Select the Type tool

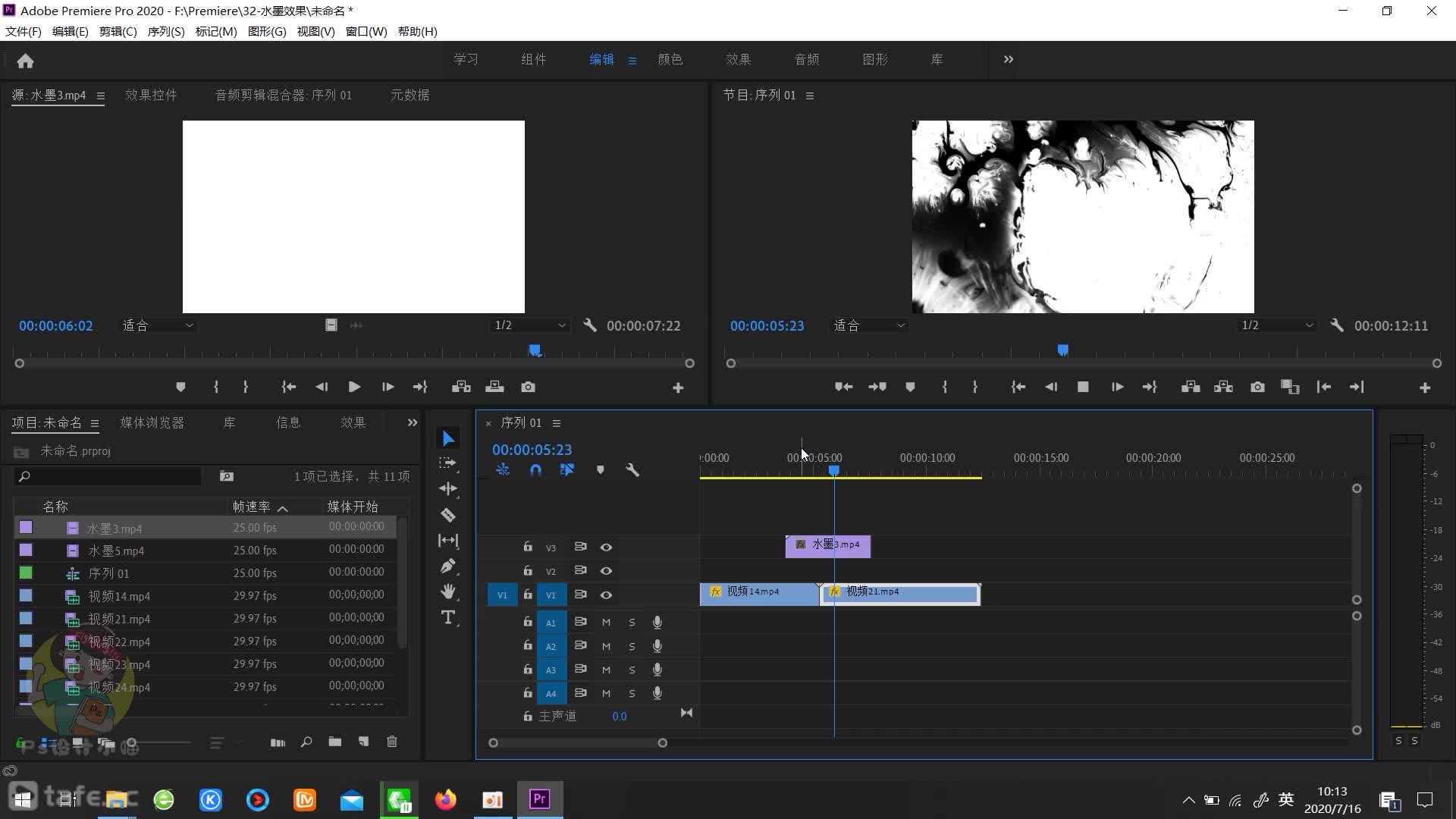(x=448, y=617)
